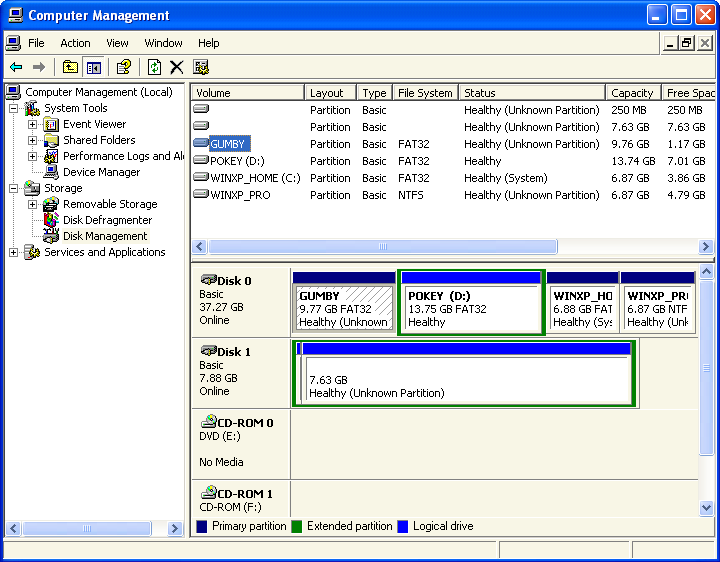Click the Delete (X) toolbar icon
Screen dimensions: 720x562
(x=177, y=67)
